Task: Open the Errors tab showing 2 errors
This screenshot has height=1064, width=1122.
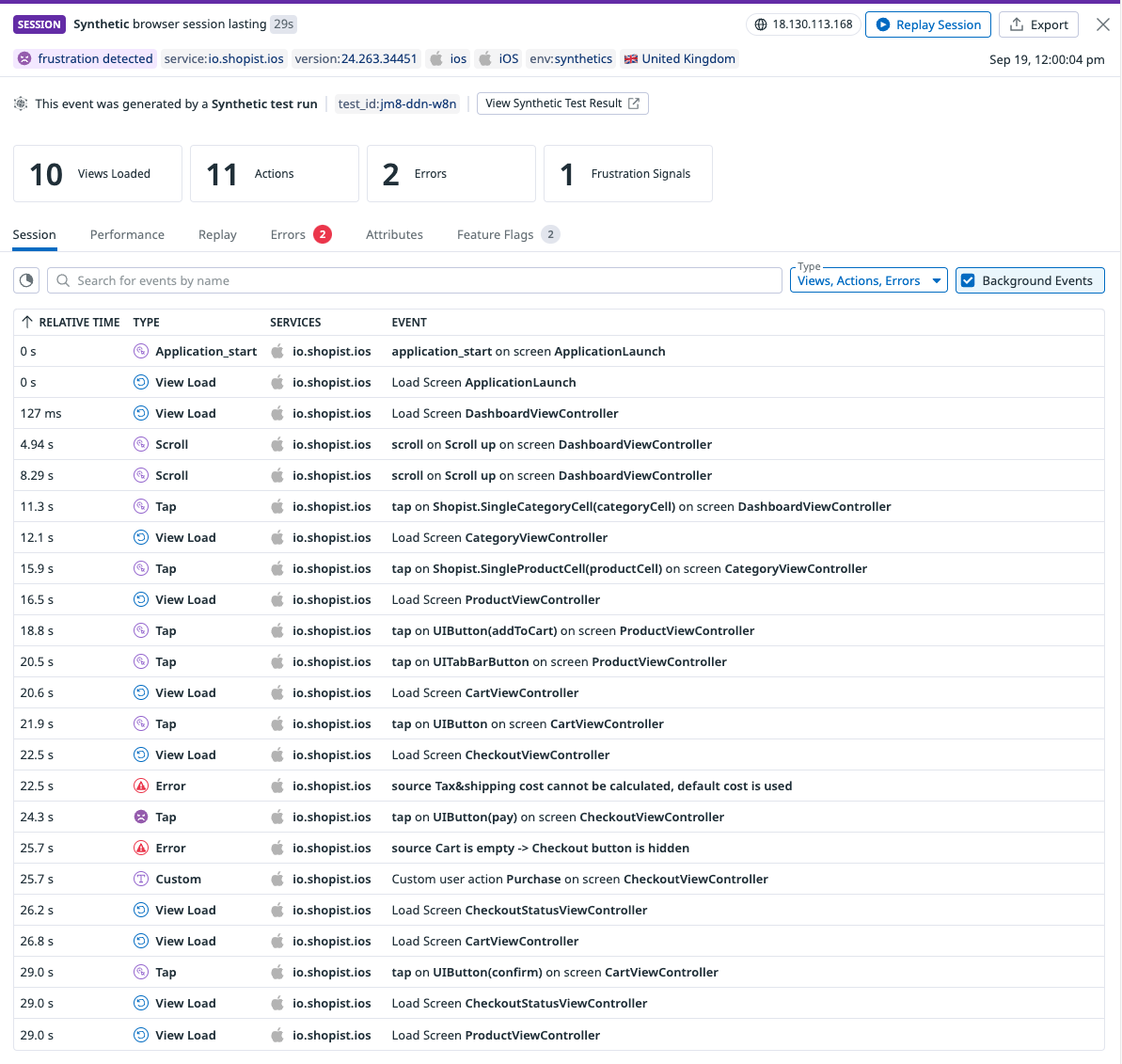Action: coord(287,234)
